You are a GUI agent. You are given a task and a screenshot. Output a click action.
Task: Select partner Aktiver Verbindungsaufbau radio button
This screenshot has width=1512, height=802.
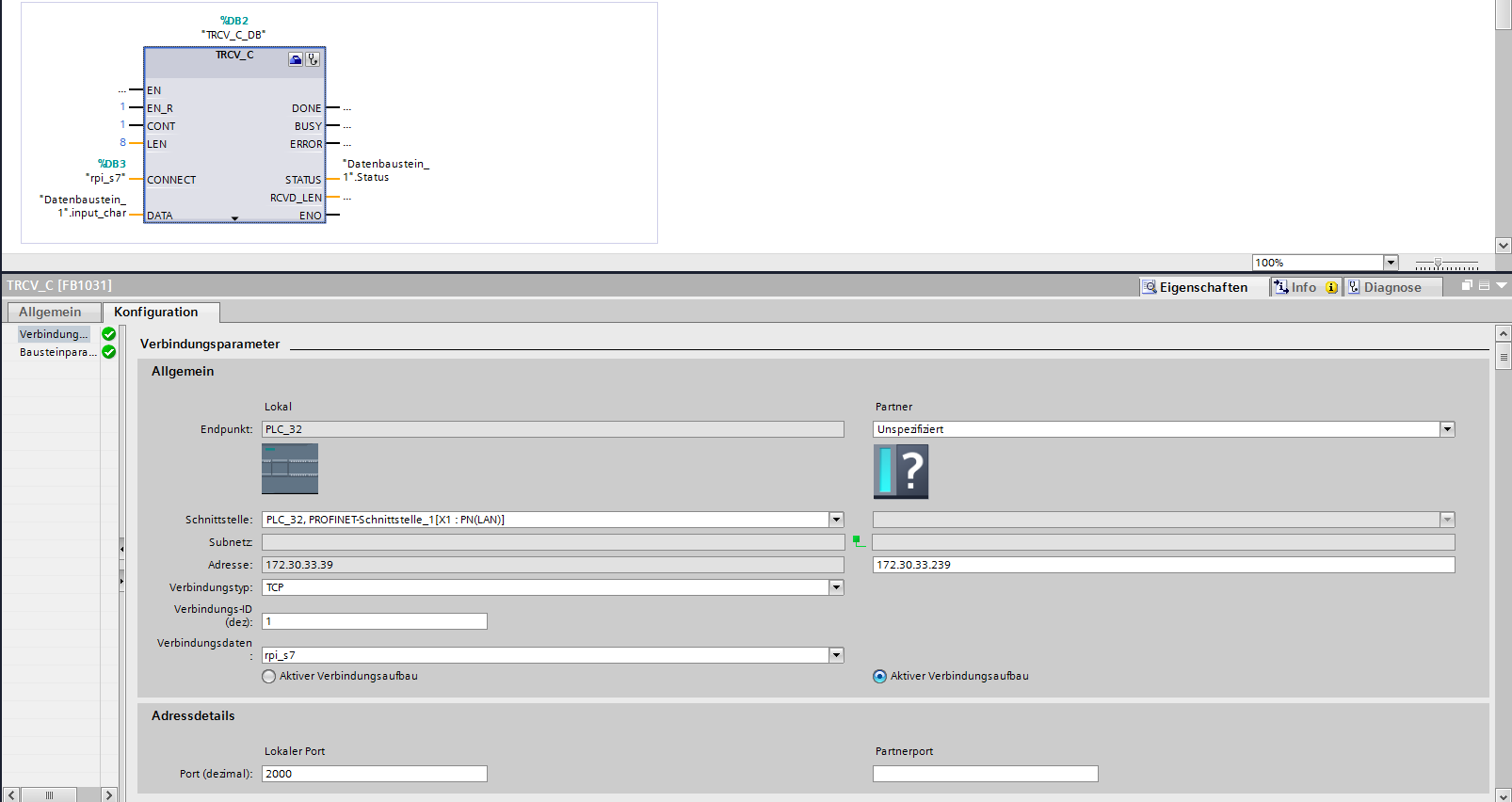tap(880, 676)
